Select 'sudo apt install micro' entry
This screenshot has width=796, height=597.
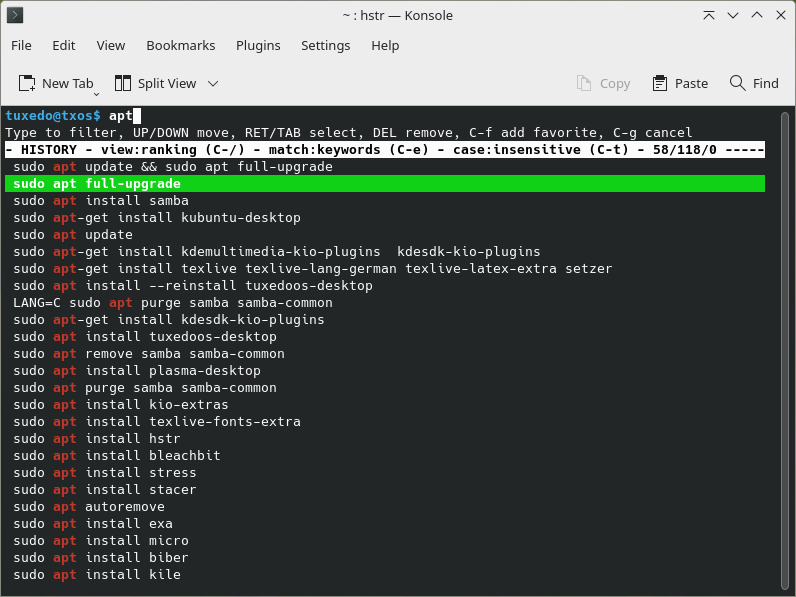101,541
